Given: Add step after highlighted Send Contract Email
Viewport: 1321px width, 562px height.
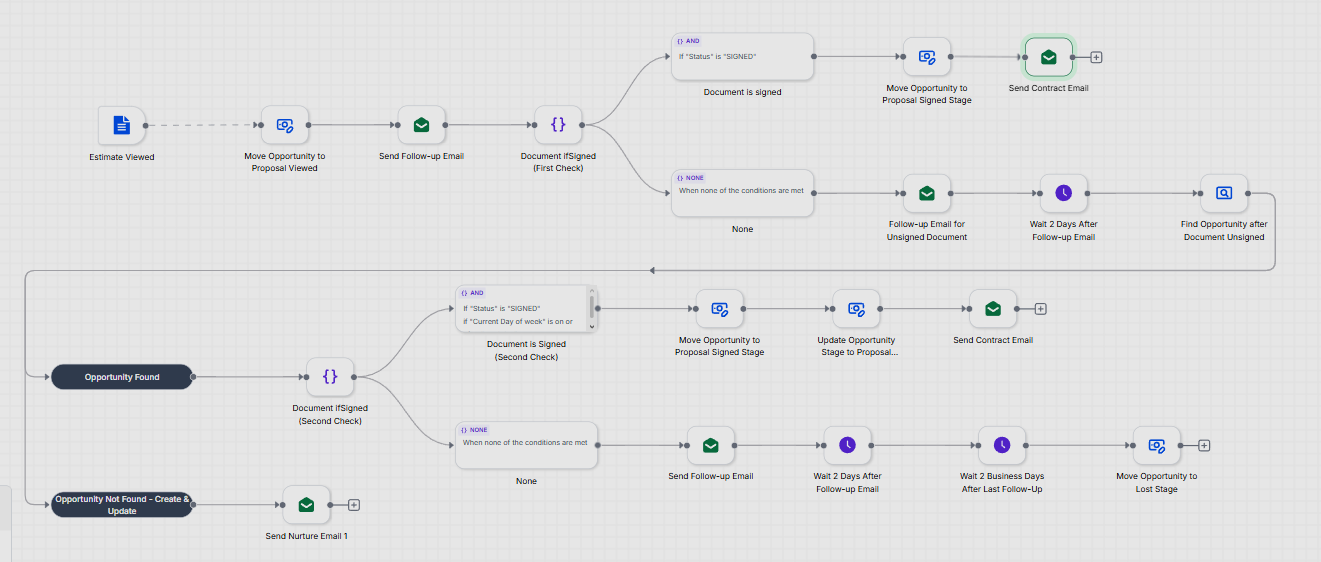Looking at the screenshot, I should [1096, 57].
